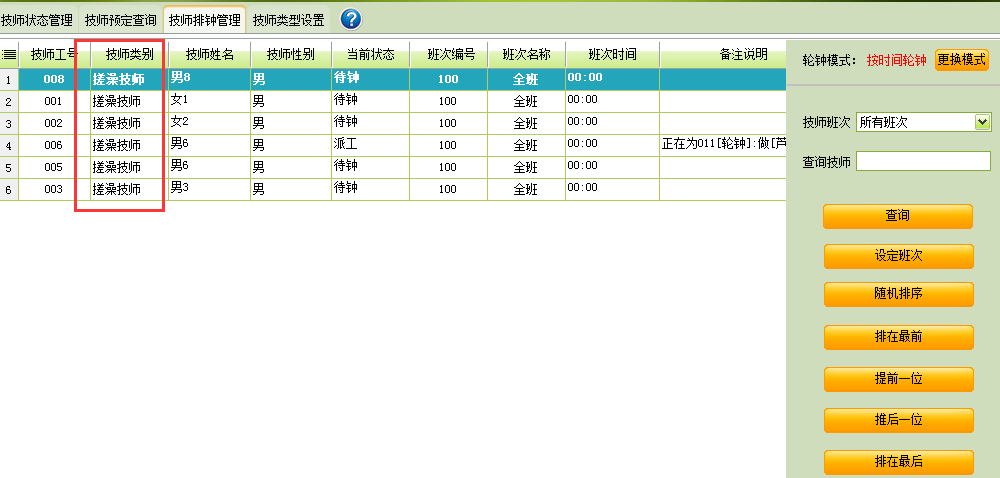1000x478 pixels.
Task: Click the 提前一位 button
Action: click(x=898, y=379)
